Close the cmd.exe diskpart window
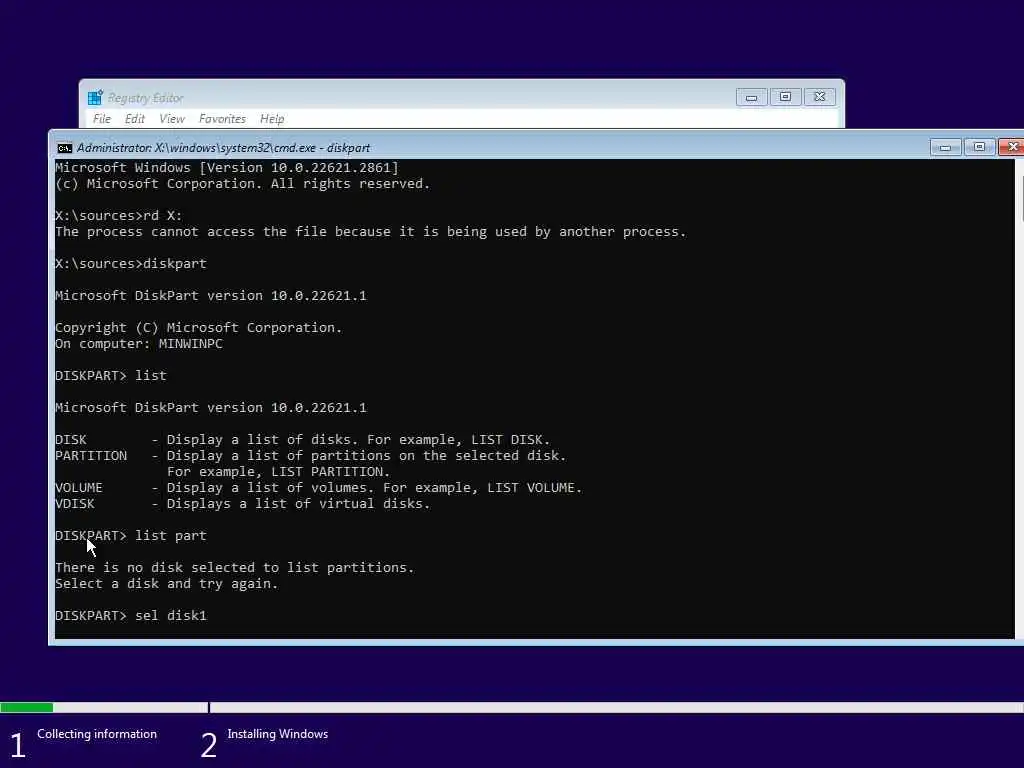 pos(1012,147)
